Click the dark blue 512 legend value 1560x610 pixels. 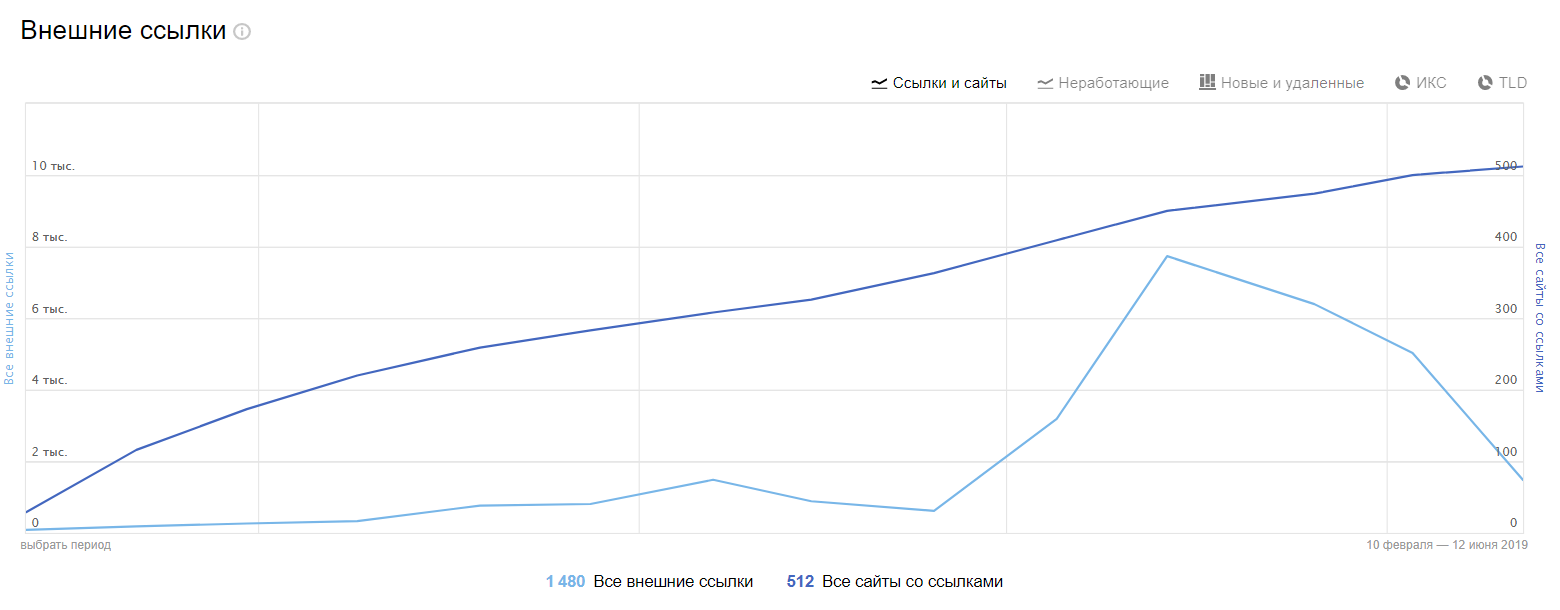[x=800, y=581]
